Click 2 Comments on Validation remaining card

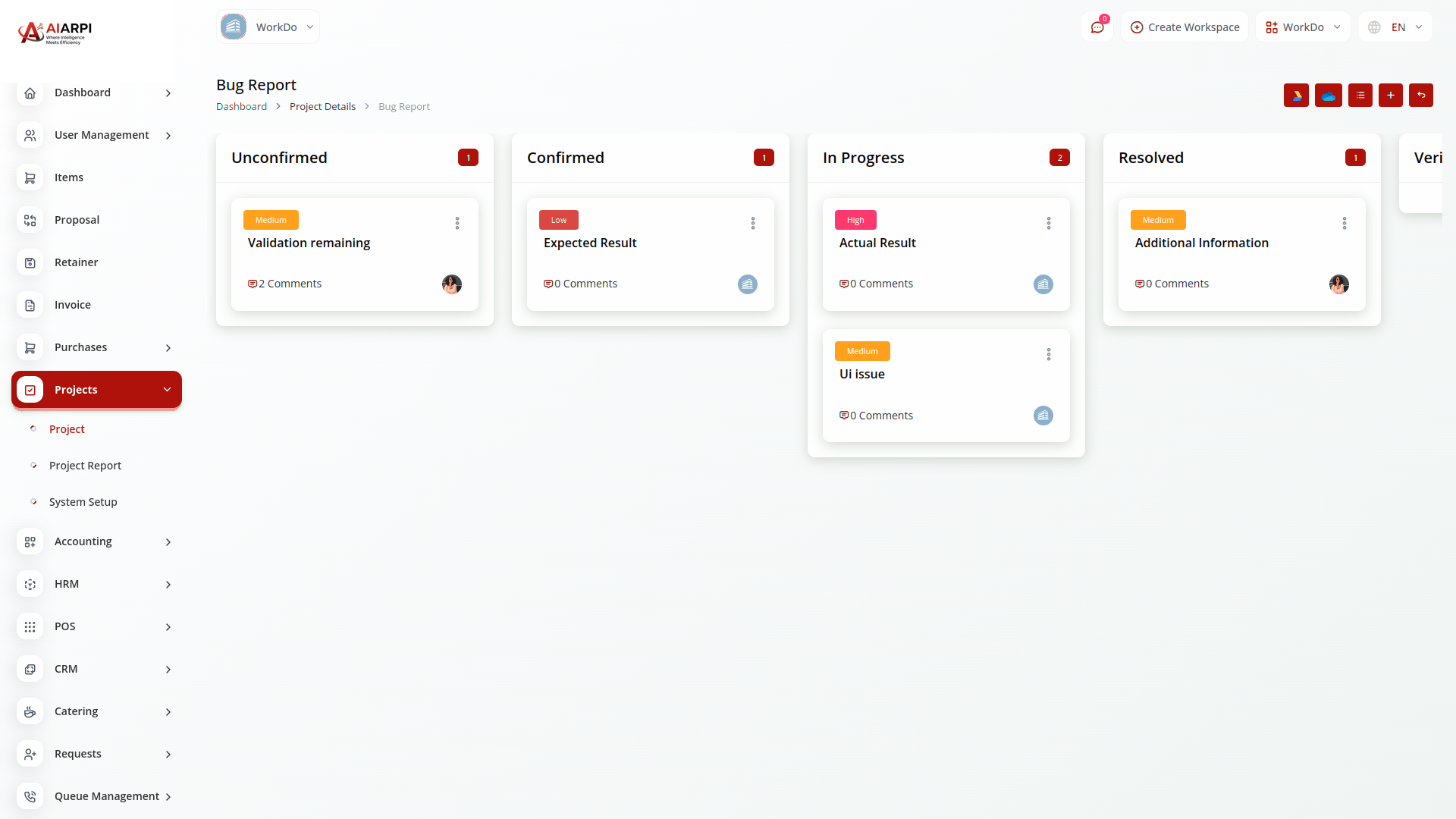click(284, 284)
